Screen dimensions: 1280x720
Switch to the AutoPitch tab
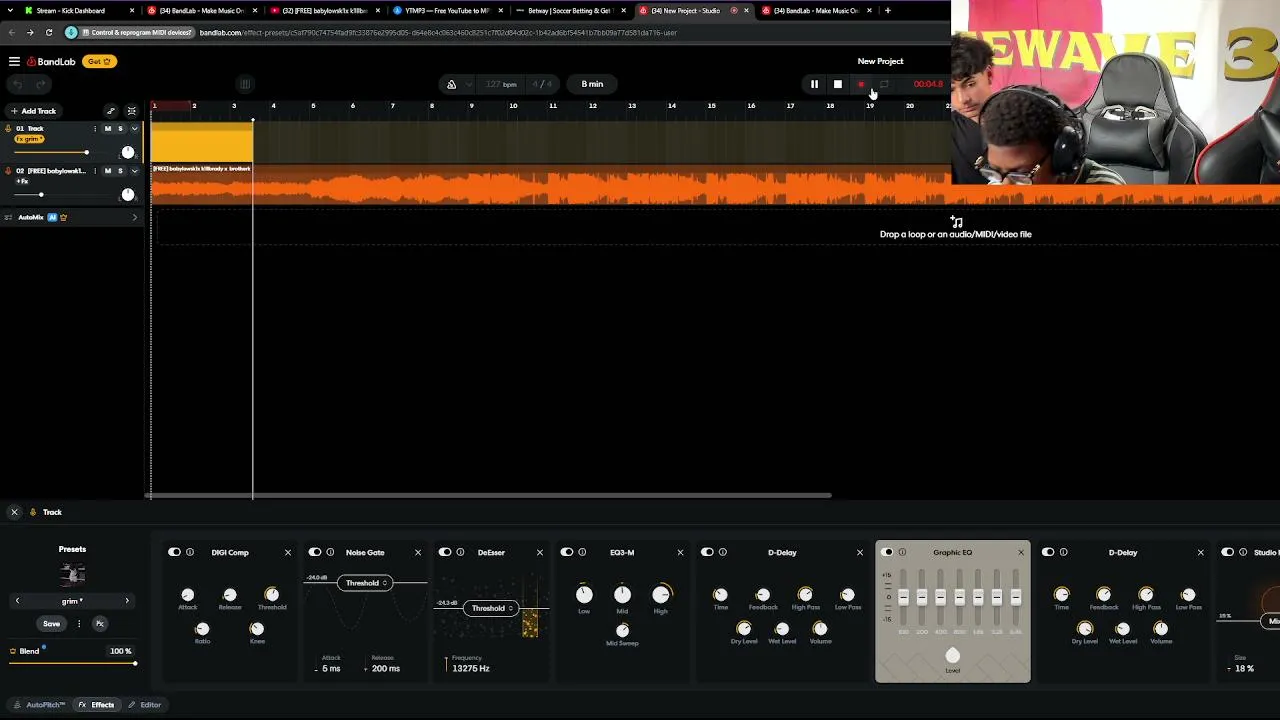[x=39, y=705]
